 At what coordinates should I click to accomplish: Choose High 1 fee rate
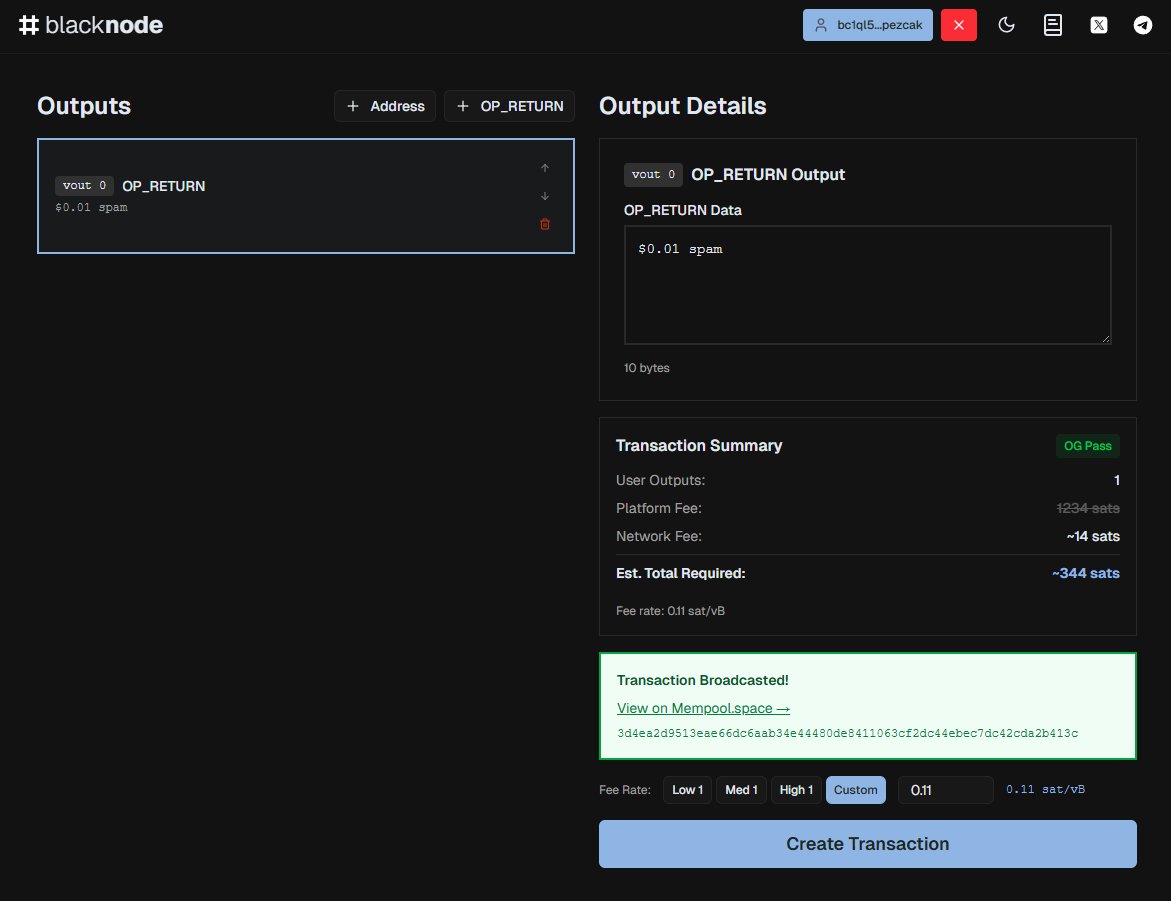796,790
